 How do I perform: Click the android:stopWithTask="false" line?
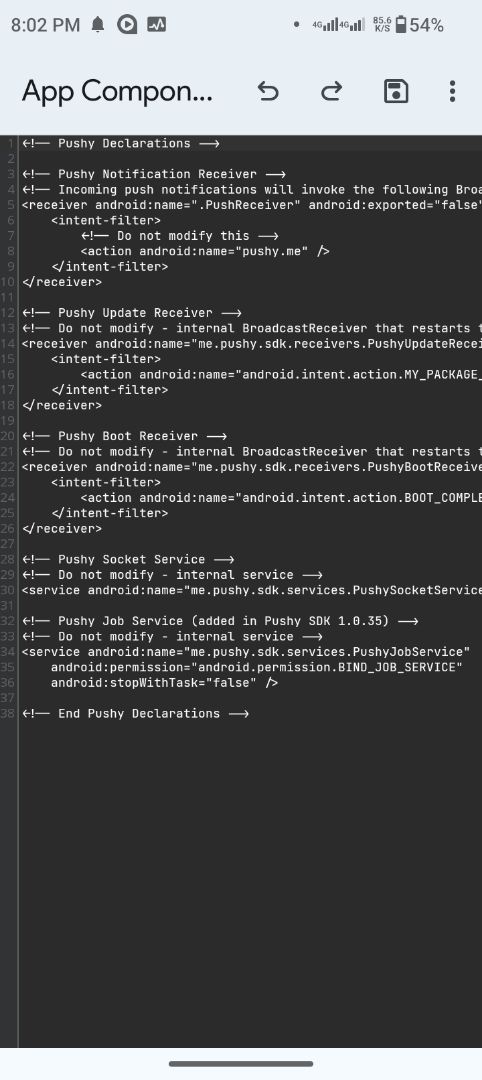tap(165, 683)
